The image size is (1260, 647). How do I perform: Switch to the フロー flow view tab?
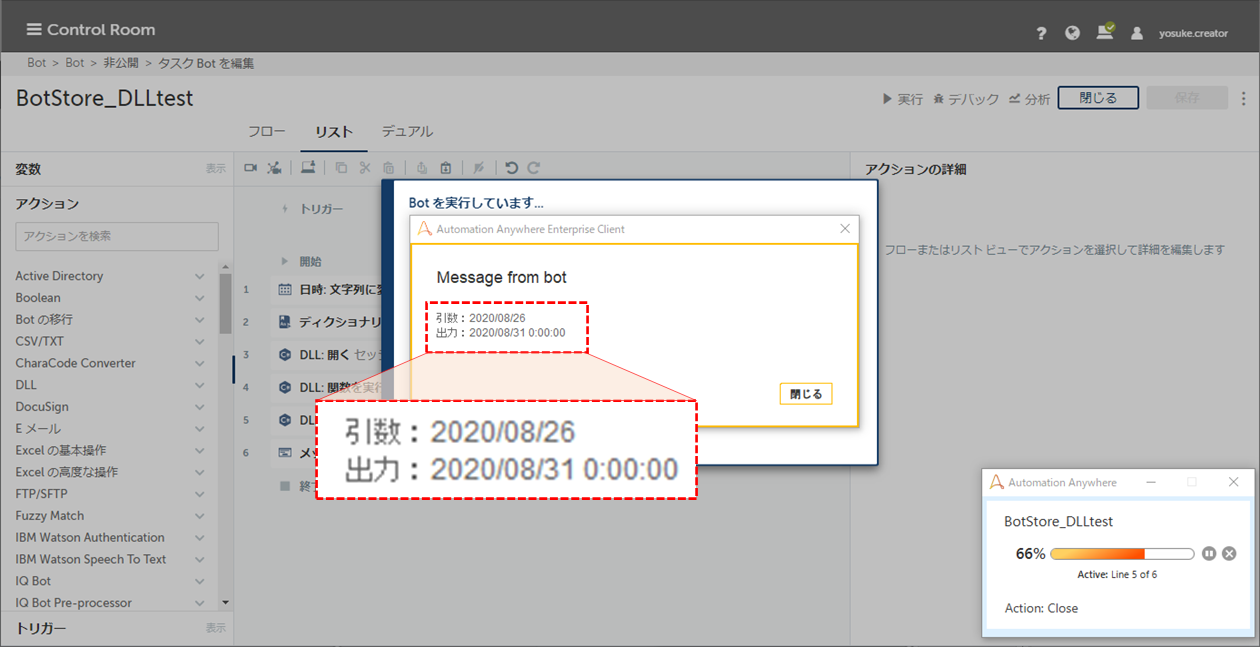(266, 131)
